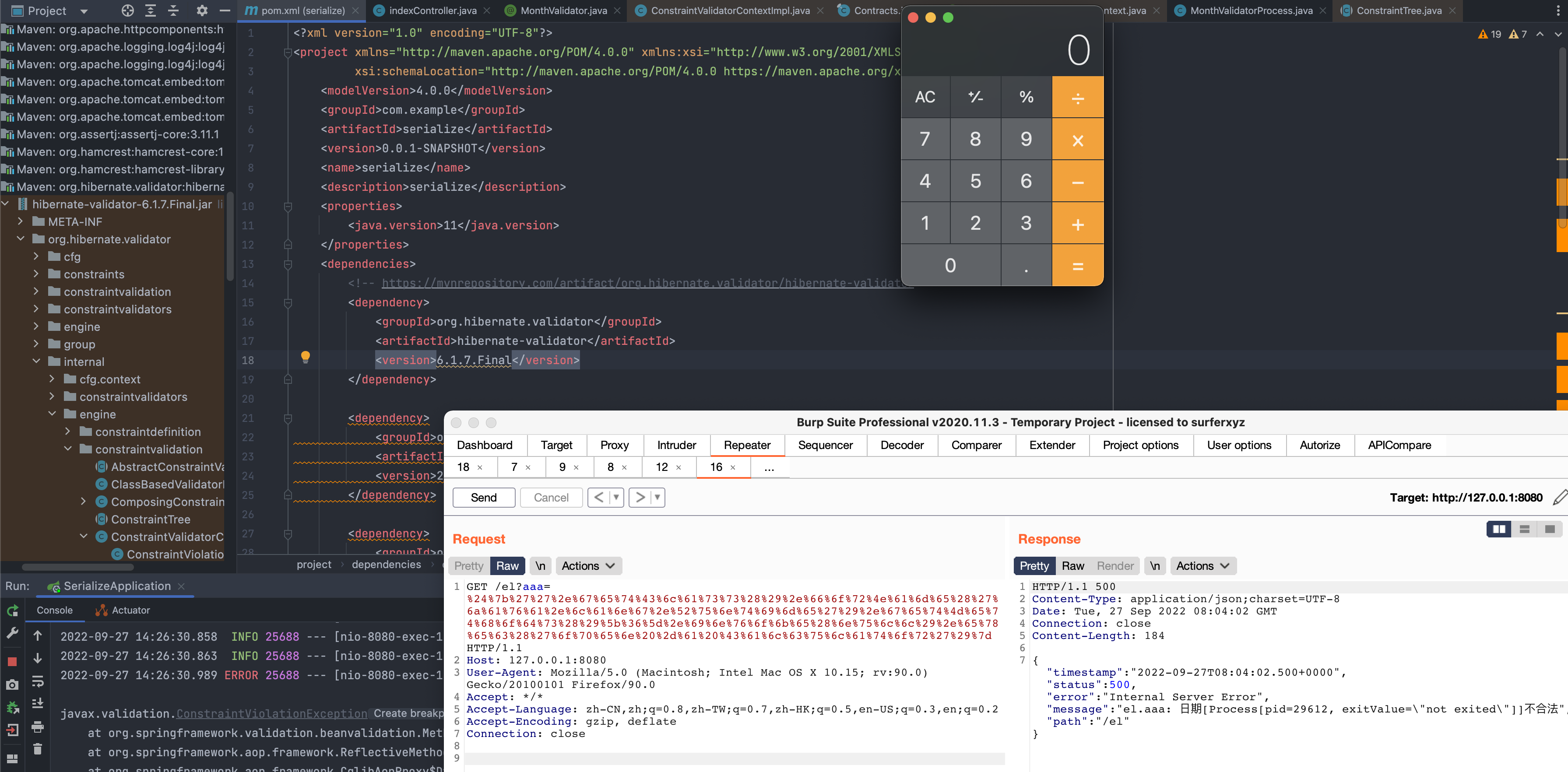Select the side-by-side response layout button

[1498, 529]
